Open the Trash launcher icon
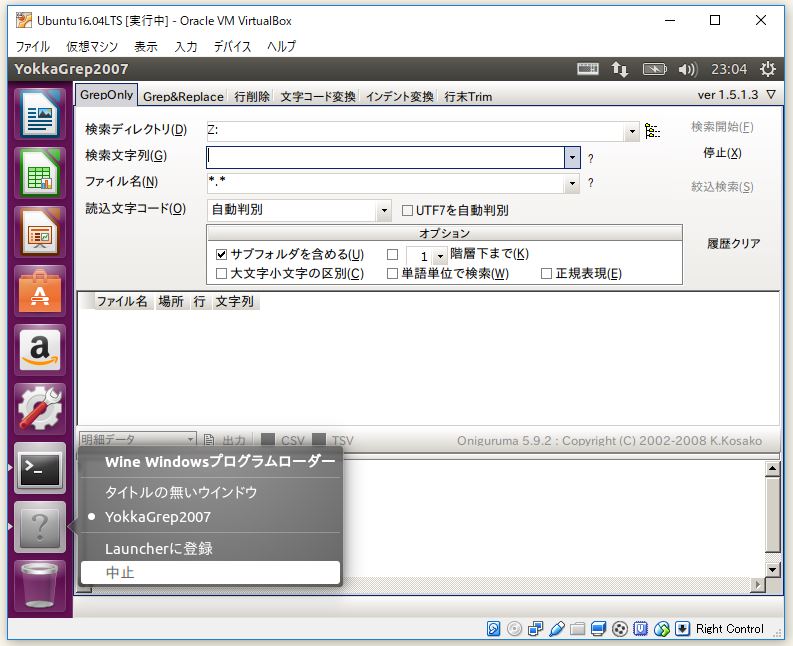Screen dimensions: 793x646 pos(40,585)
